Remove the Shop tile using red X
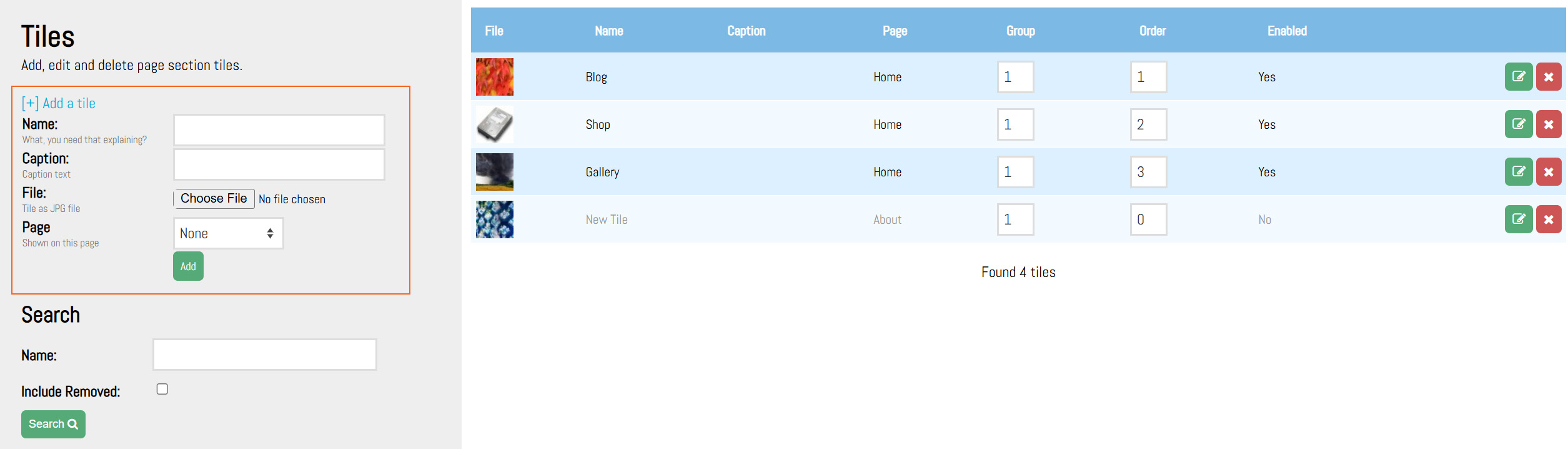1568x449 pixels. click(x=1548, y=124)
